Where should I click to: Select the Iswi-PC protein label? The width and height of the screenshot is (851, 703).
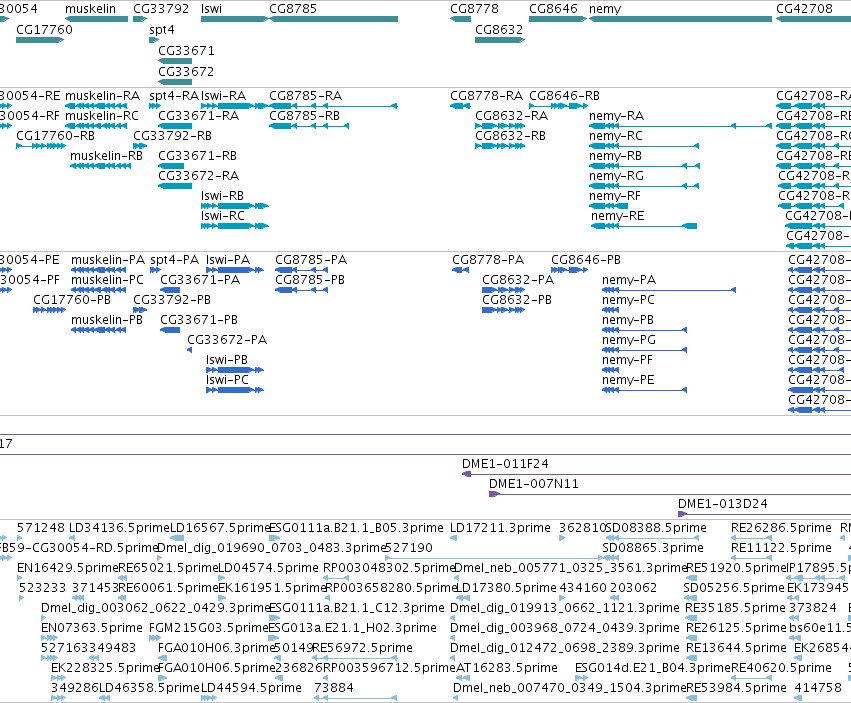(227, 381)
